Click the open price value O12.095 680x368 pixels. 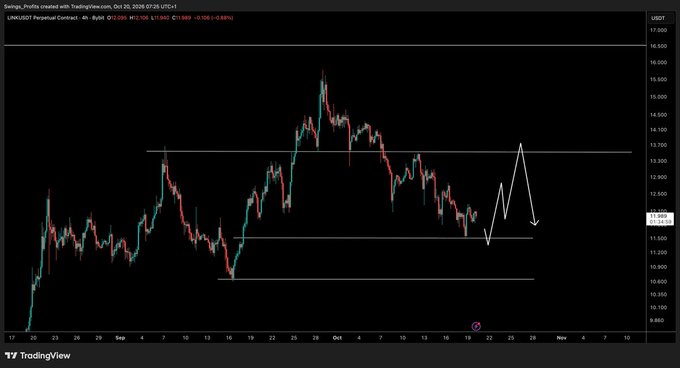pos(117,18)
